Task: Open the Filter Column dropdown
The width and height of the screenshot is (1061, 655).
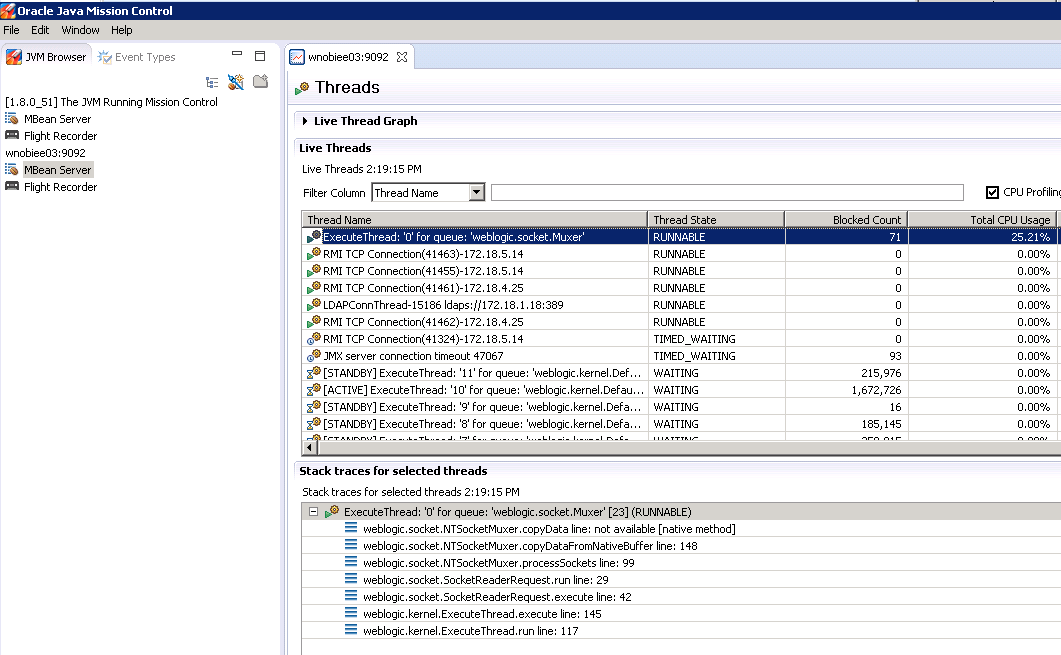Action: (476, 193)
